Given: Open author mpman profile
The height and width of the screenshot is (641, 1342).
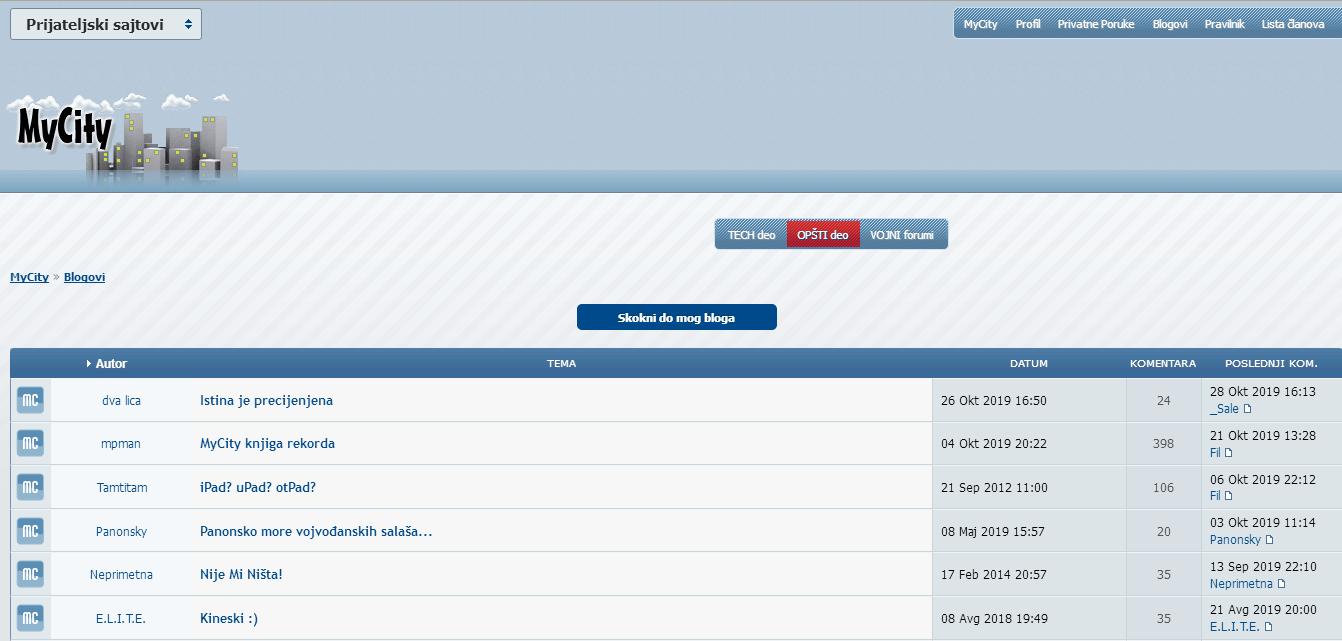Looking at the screenshot, I should (x=121, y=443).
